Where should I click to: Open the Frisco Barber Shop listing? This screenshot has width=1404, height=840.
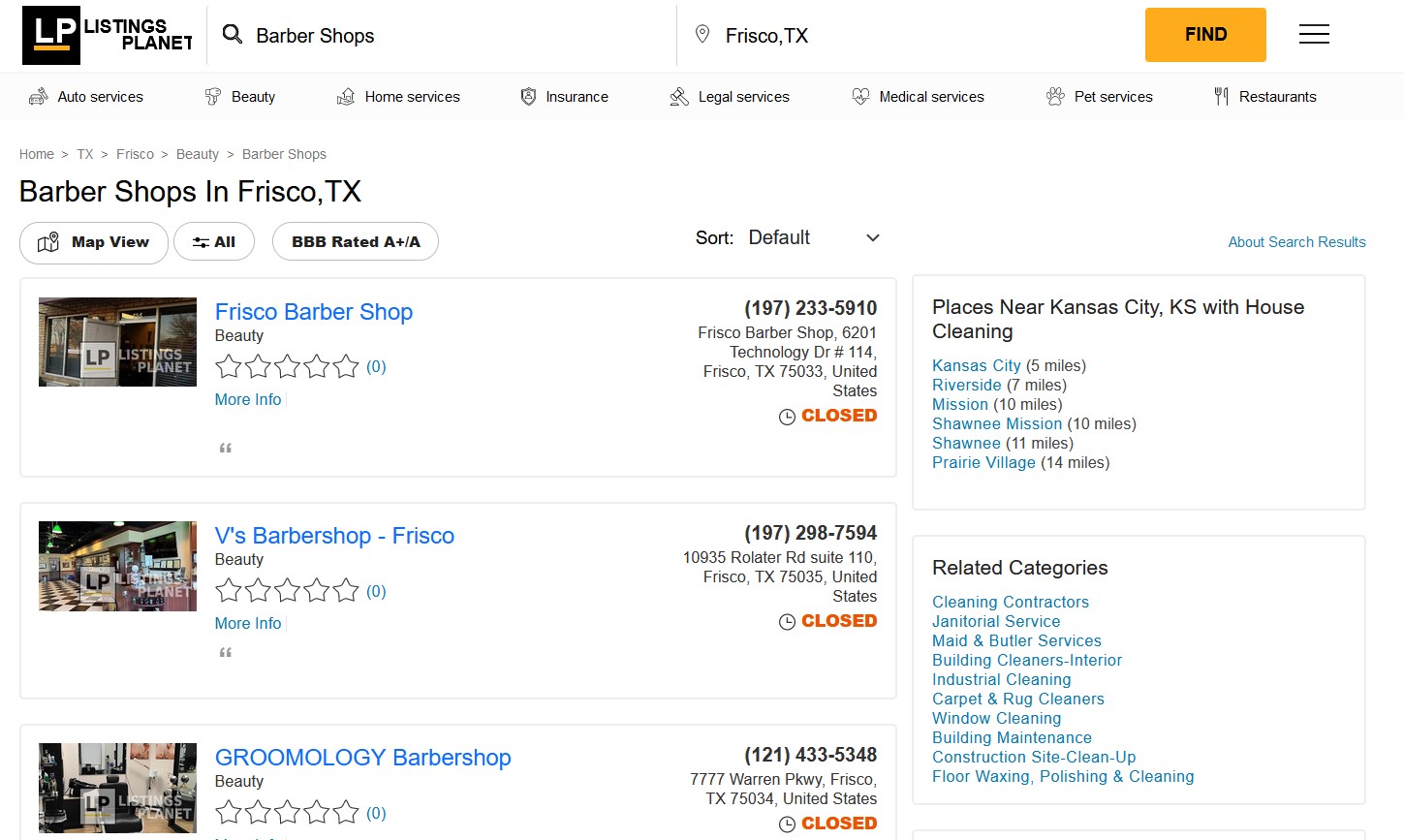click(314, 312)
